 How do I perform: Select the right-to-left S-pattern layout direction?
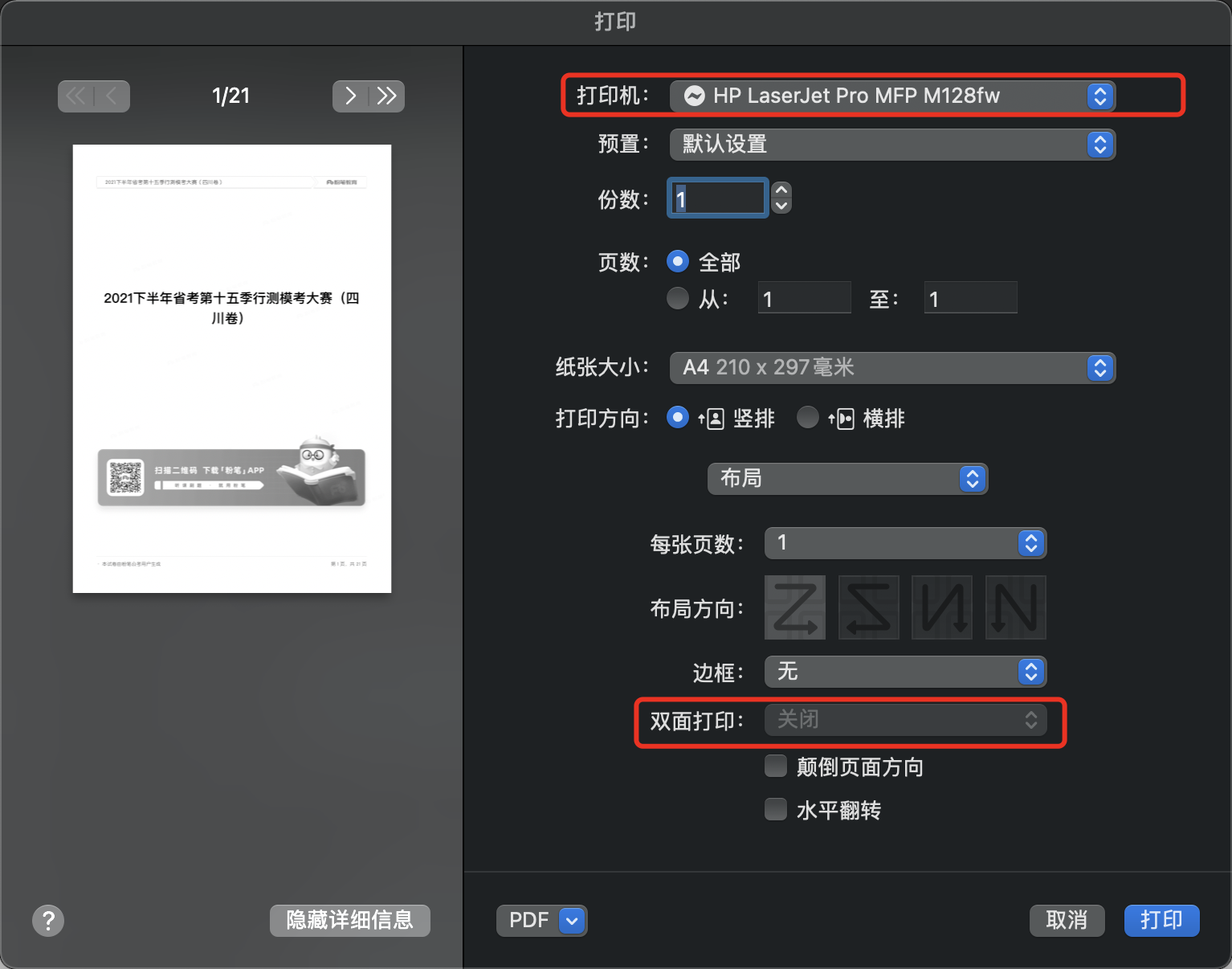pos(869,607)
